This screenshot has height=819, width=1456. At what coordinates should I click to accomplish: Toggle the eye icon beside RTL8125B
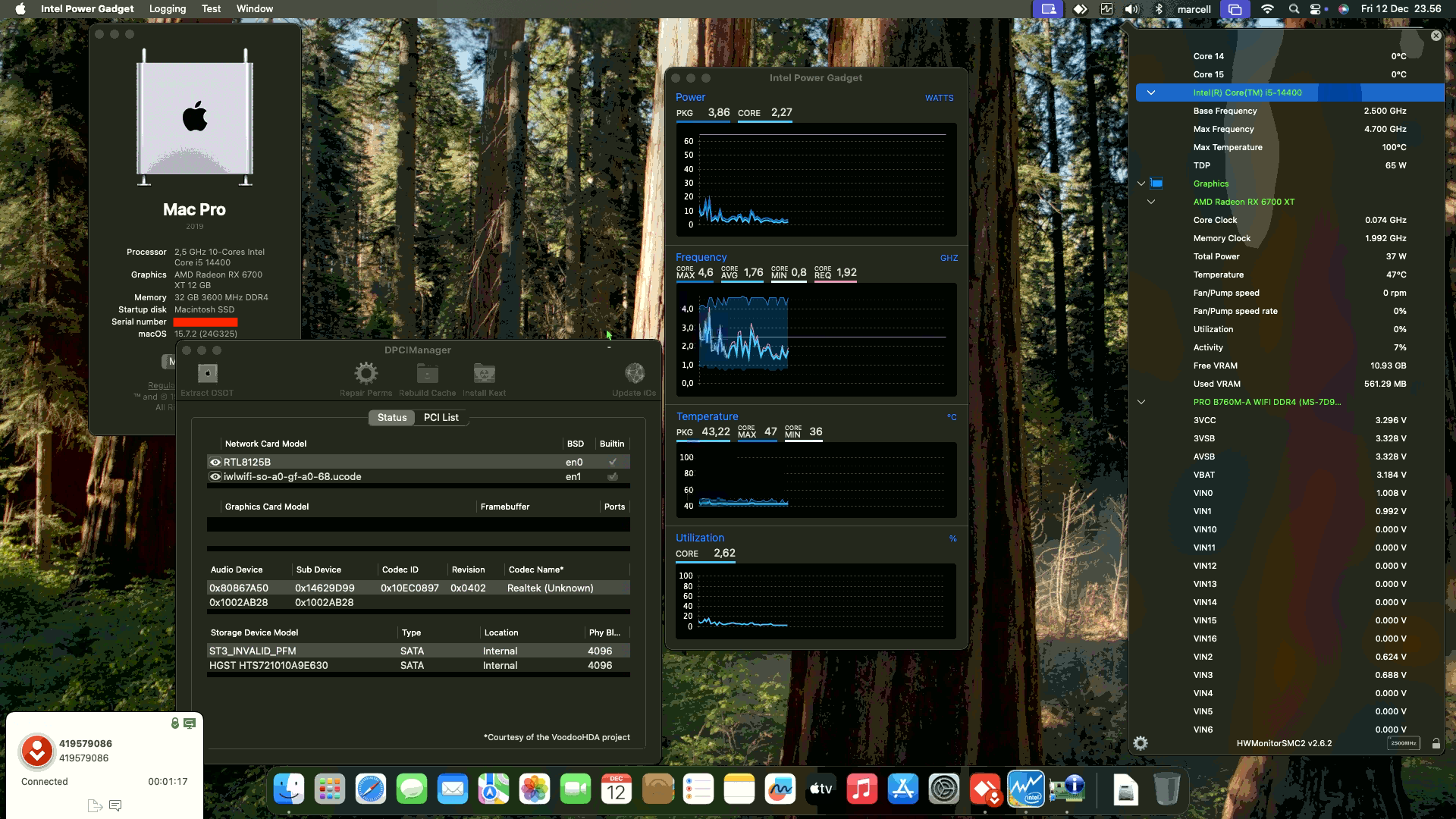tap(215, 462)
